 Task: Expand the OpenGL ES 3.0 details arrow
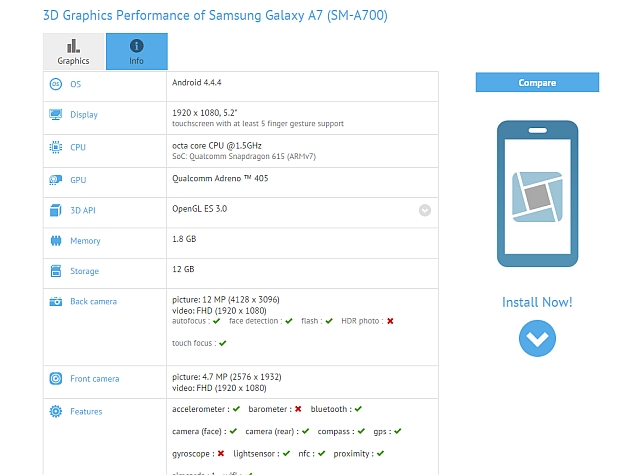(x=425, y=210)
